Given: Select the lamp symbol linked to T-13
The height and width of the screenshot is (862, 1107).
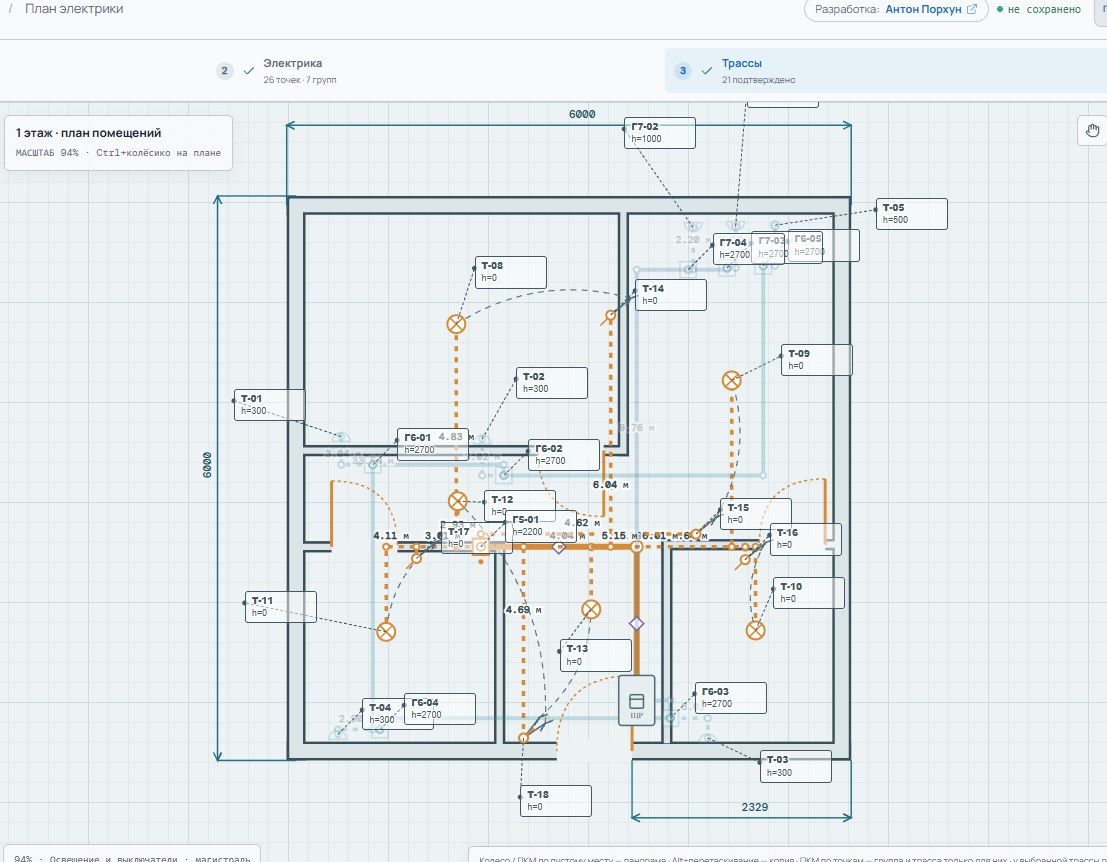Looking at the screenshot, I should pyautogui.click(x=591, y=609).
